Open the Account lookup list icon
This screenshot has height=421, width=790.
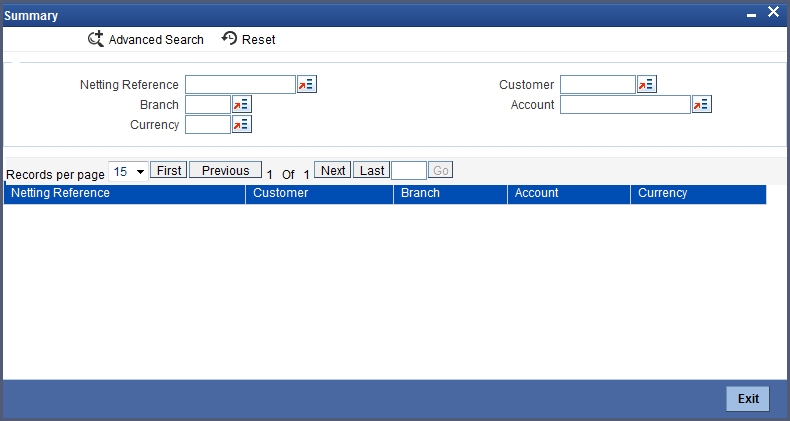click(702, 105)
